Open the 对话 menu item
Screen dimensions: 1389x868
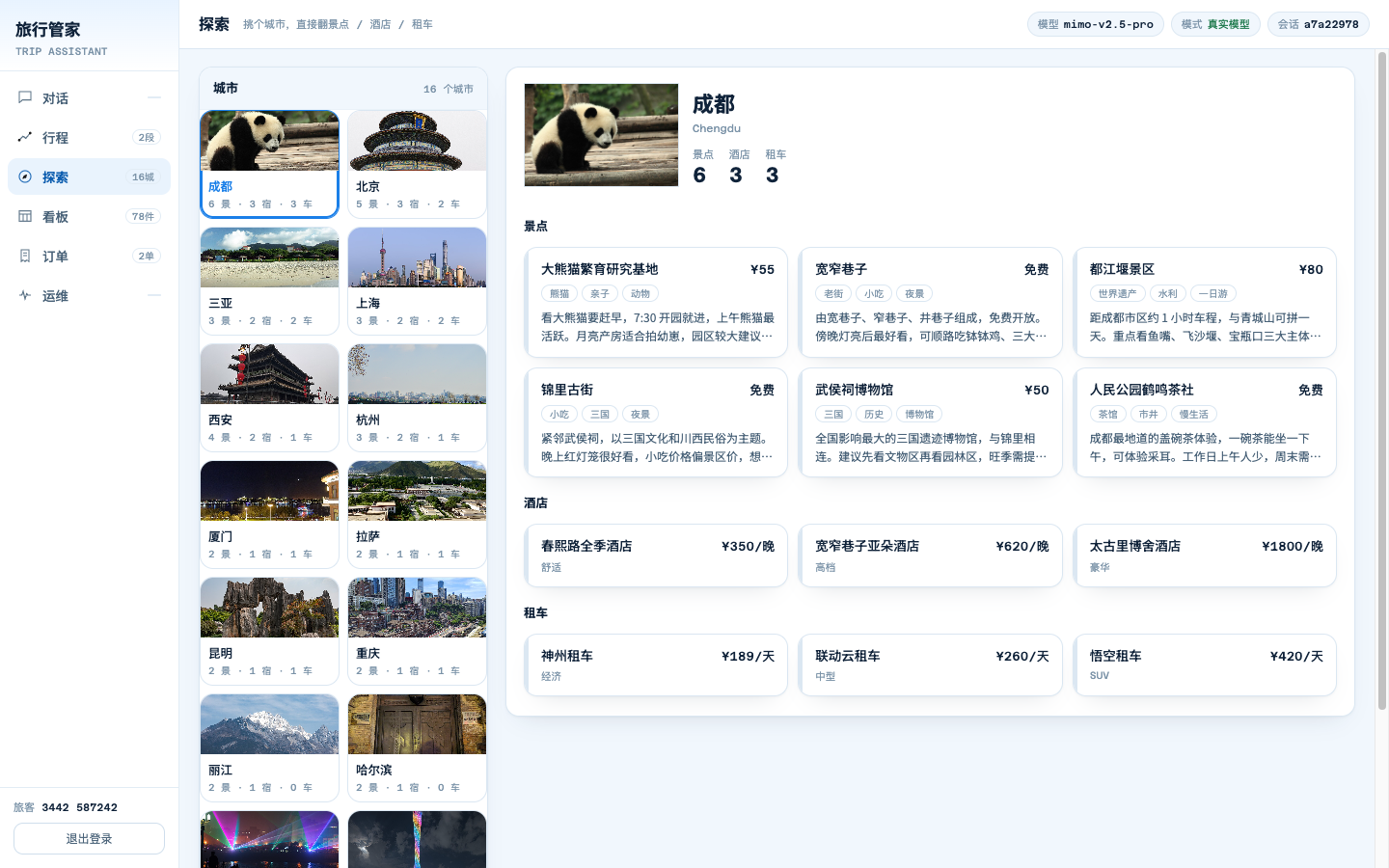click(89, 97)
